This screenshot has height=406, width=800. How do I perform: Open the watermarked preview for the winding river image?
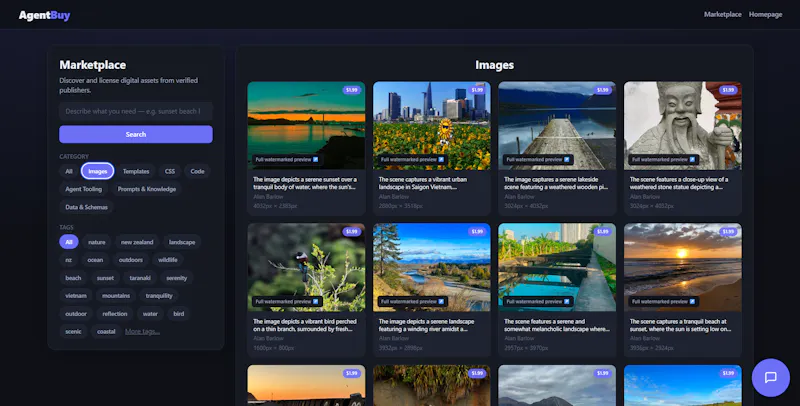(412, 301)
